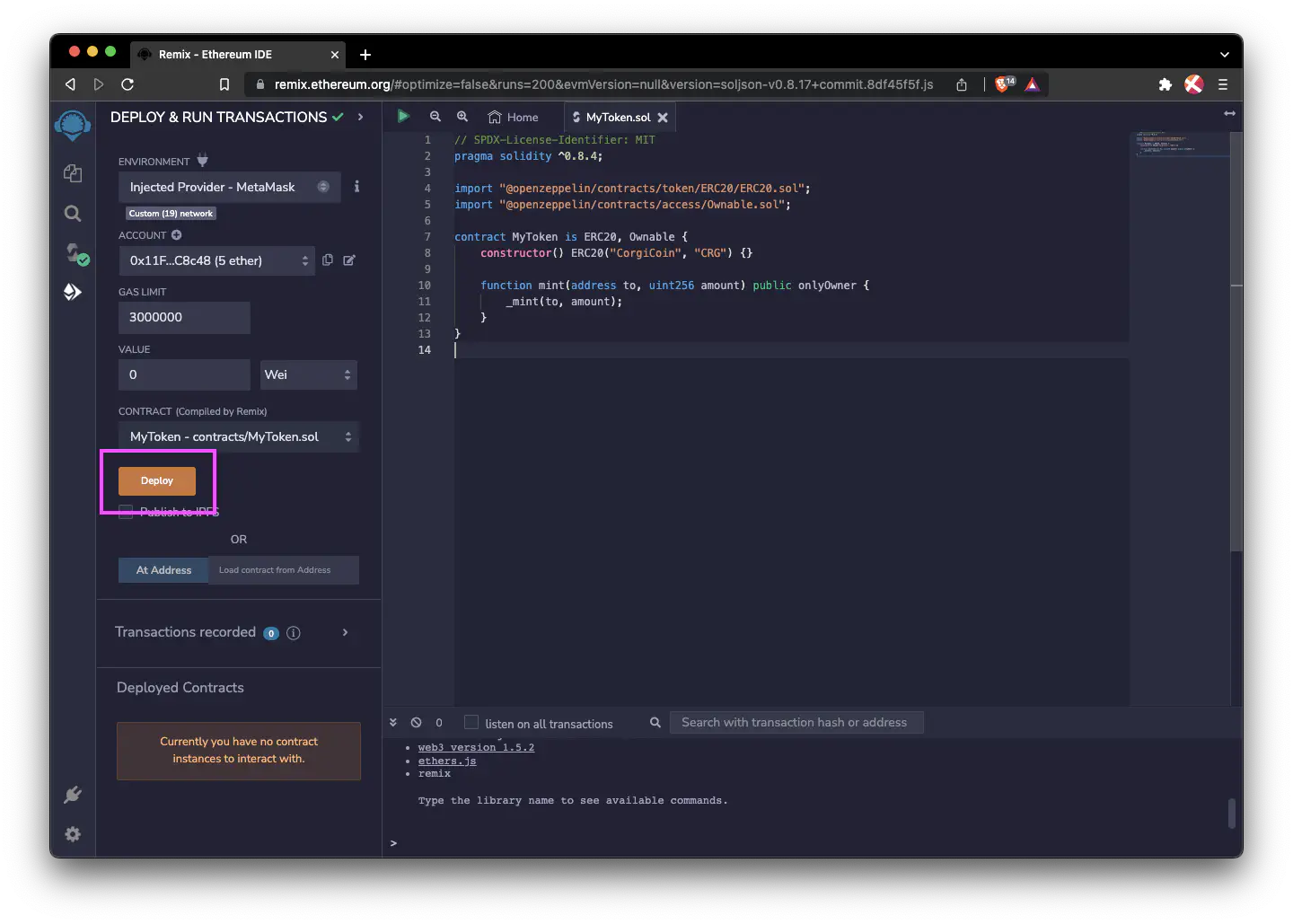Enable Publish to IPFS checkbox
The image size is (1293, 924).
(126, 512)
